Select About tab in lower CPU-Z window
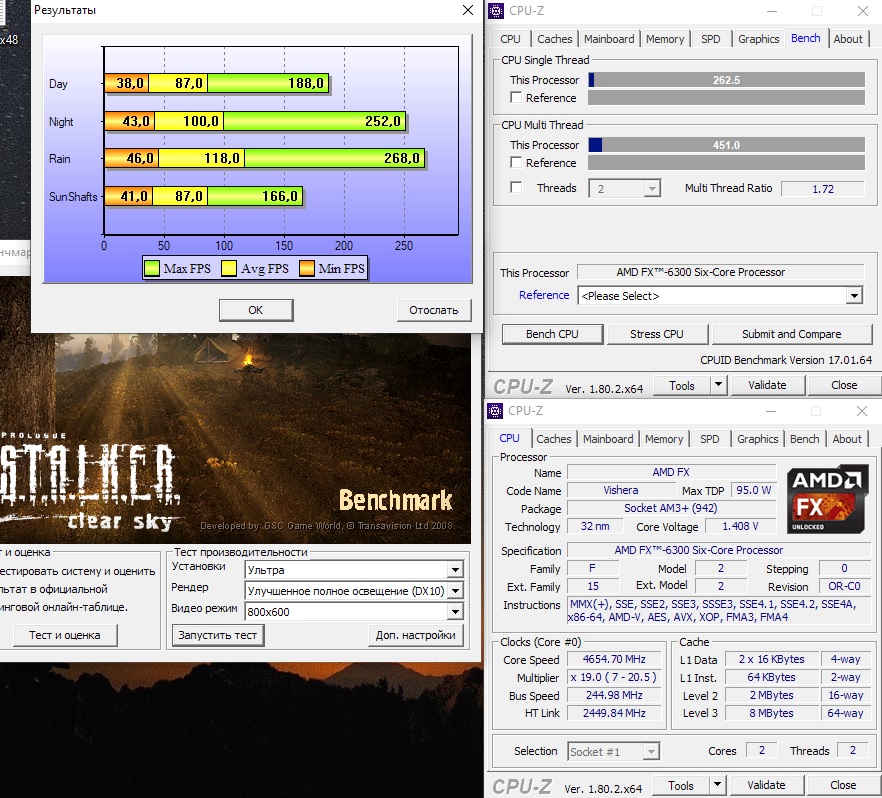Image resolution: width=882 pixels, height=798 pixels. [847, 439]
